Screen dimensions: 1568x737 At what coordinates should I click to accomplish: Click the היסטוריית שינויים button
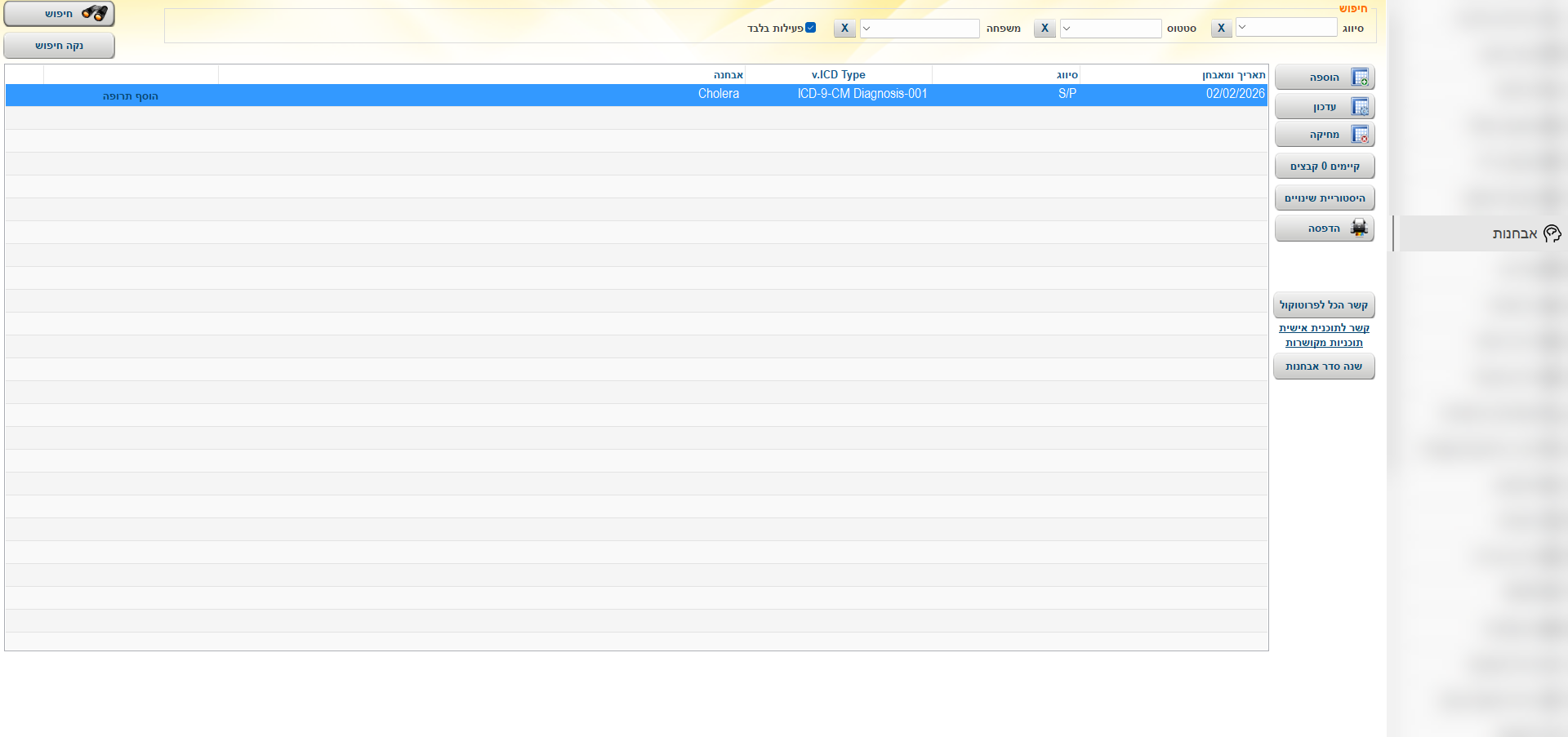click(1324, 198)
